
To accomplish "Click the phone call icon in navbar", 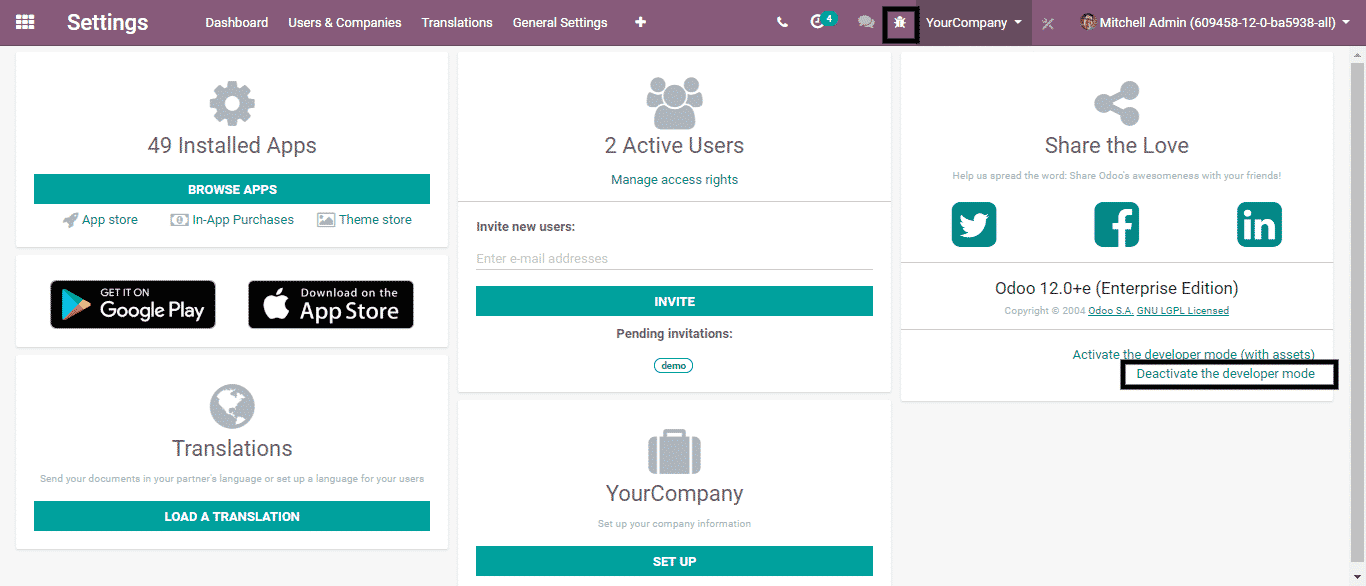I will point(782,22).
